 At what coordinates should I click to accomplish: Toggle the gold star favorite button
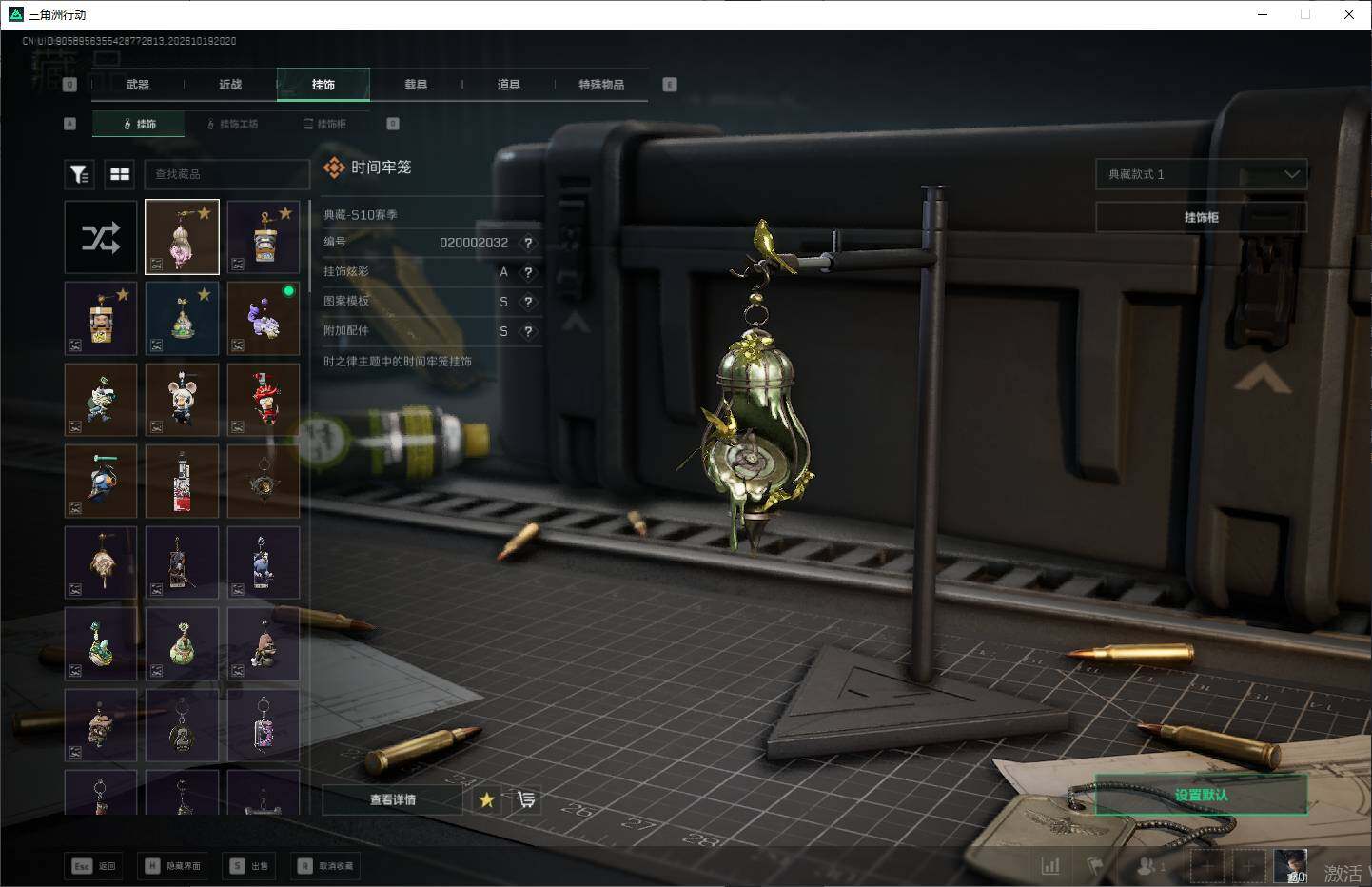[x=486, y=799]
